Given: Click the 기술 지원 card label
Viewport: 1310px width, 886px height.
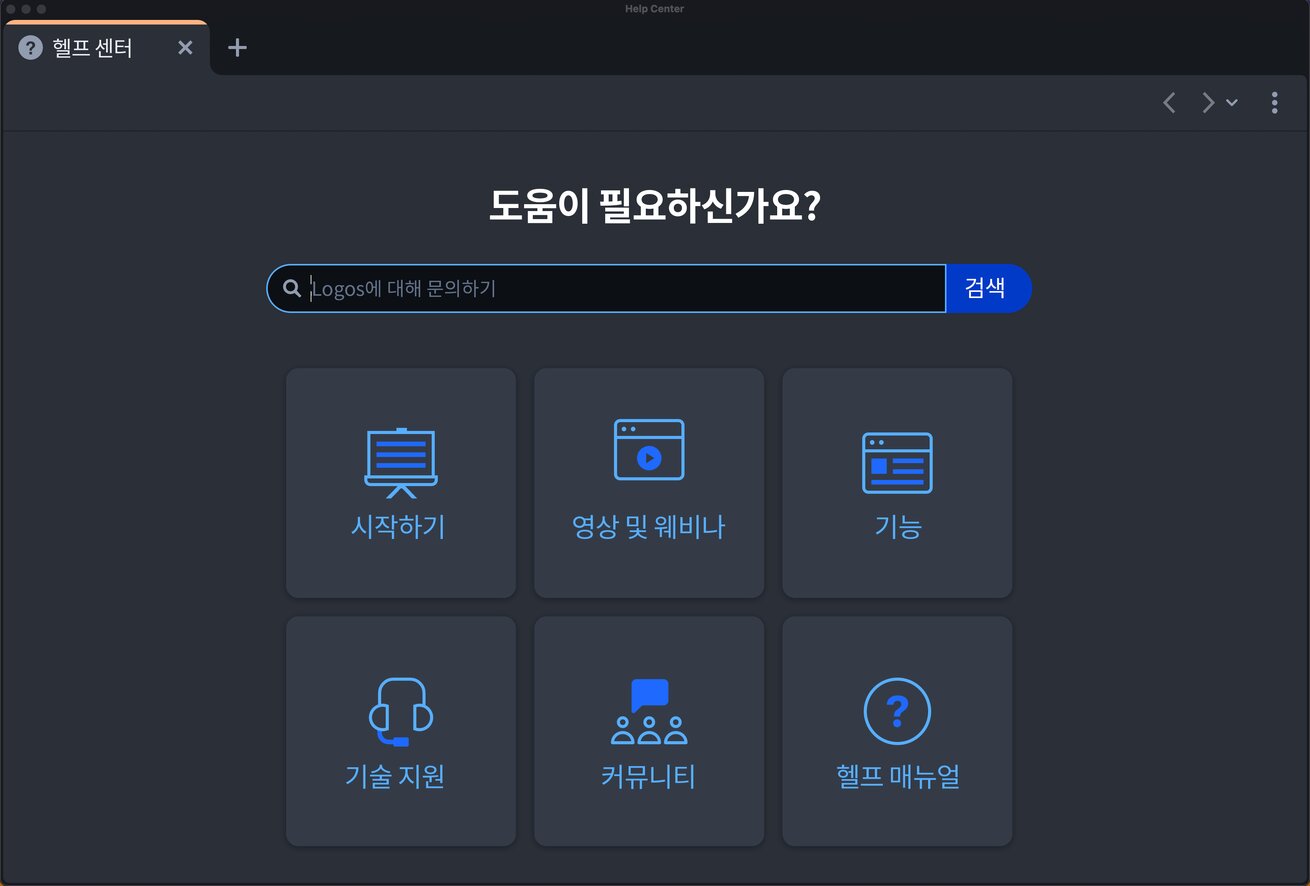Looking at the screenshot, I should pos(400,778).
